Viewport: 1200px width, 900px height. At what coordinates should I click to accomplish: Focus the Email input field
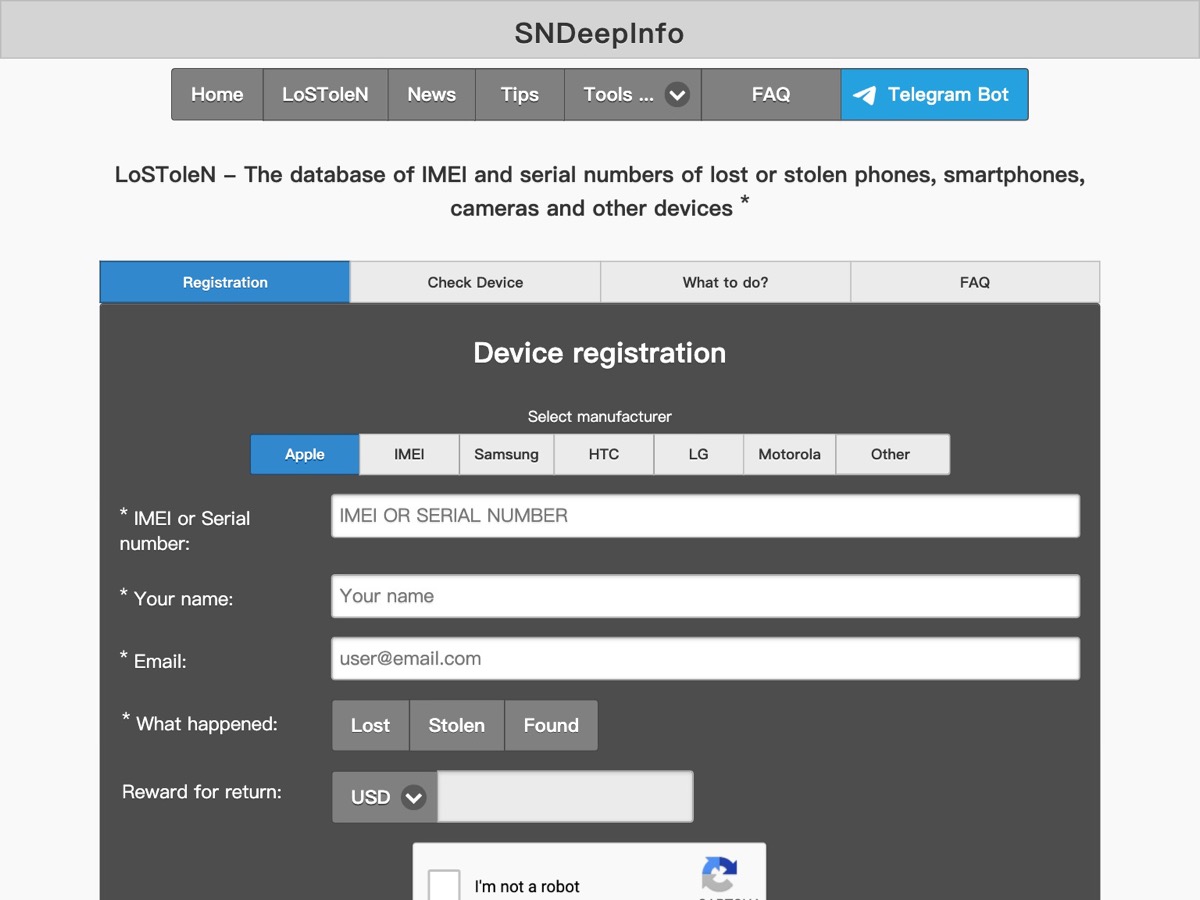(705, 659)
